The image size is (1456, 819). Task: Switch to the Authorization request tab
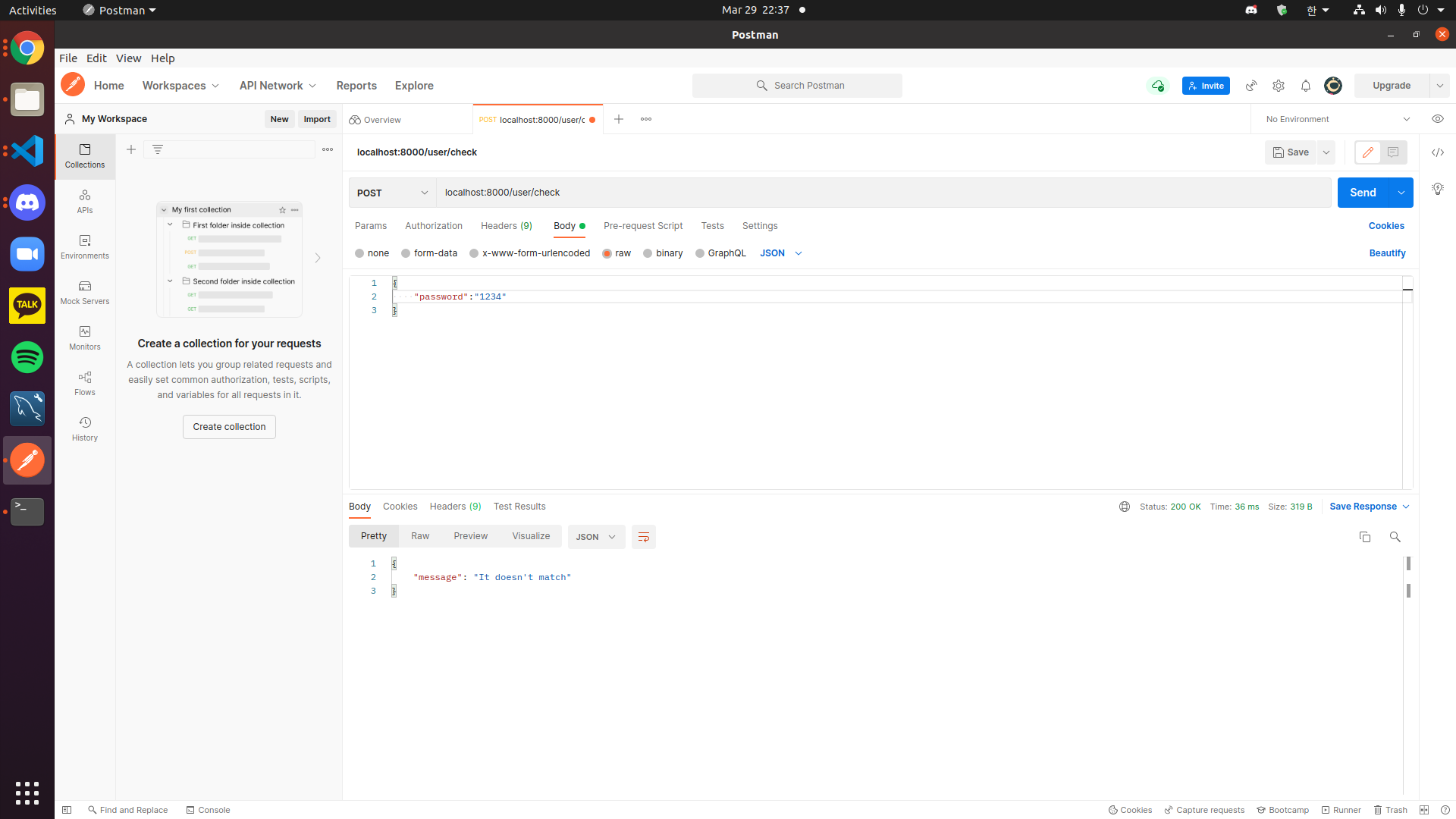[434, 226]
